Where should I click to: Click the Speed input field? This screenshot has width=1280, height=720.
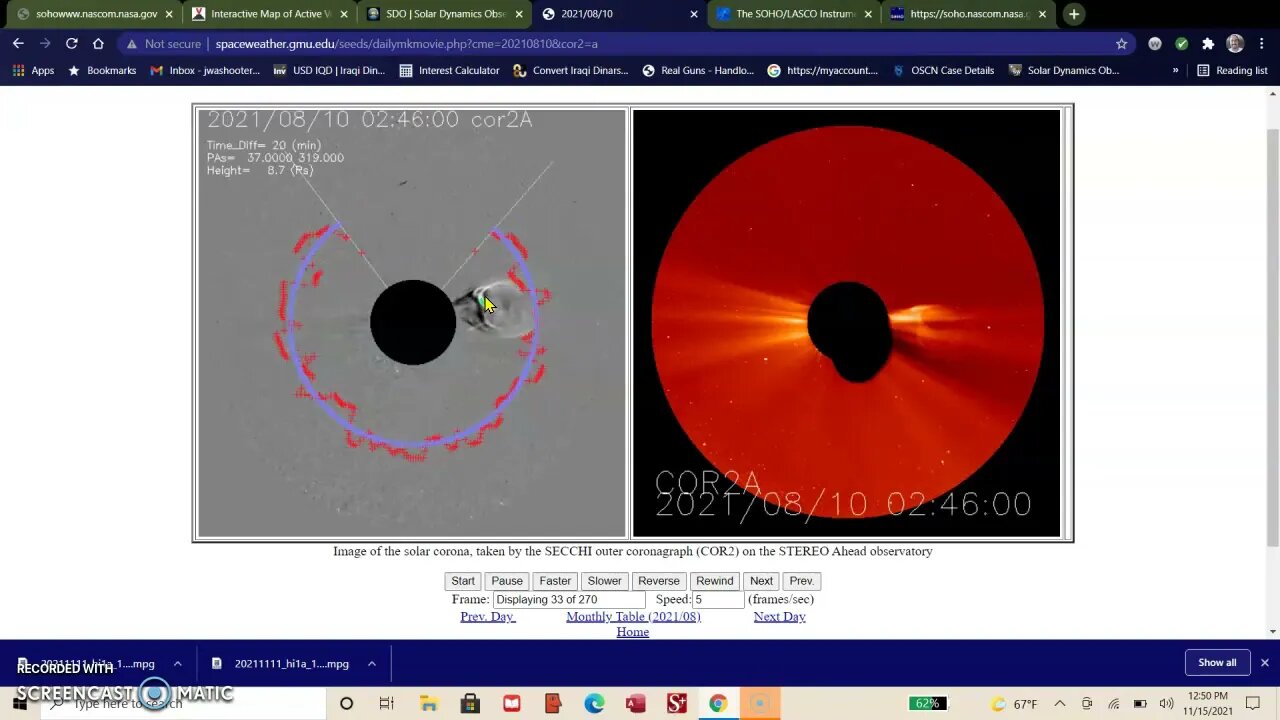pyautogui.click(x=719, y=600)
